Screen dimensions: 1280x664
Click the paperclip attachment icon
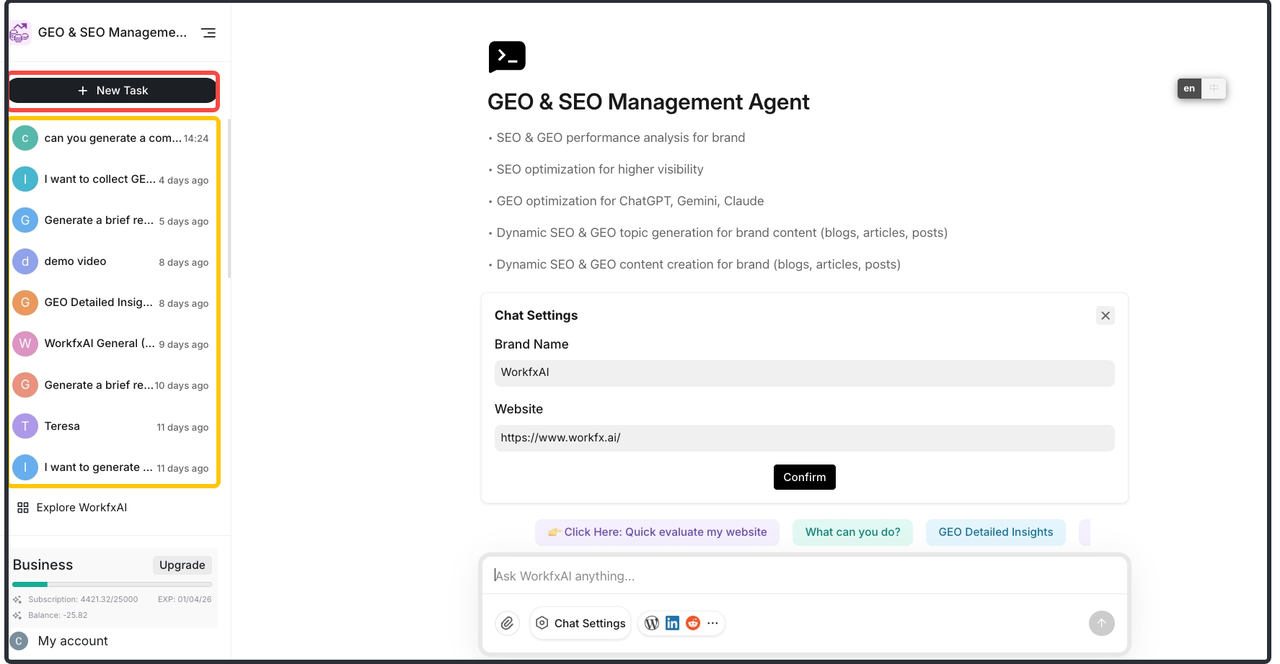click(507, 623)
